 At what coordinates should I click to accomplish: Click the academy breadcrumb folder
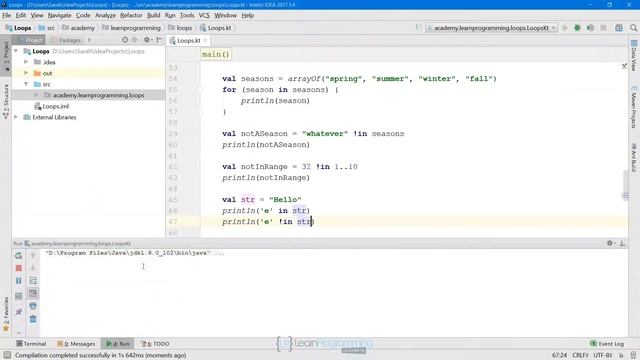(x=78, y=28)
